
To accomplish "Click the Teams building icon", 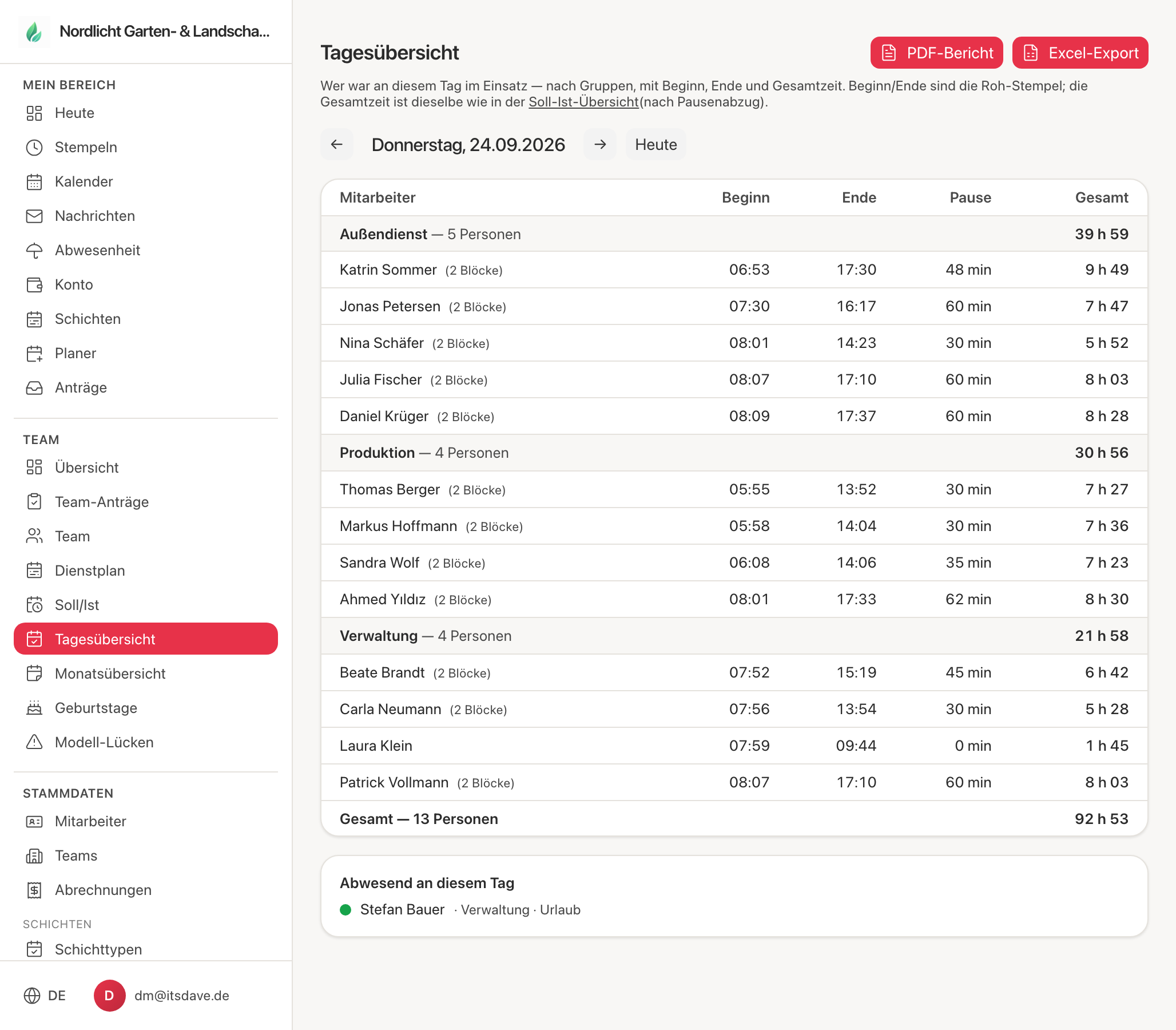I will pos(34,856).
